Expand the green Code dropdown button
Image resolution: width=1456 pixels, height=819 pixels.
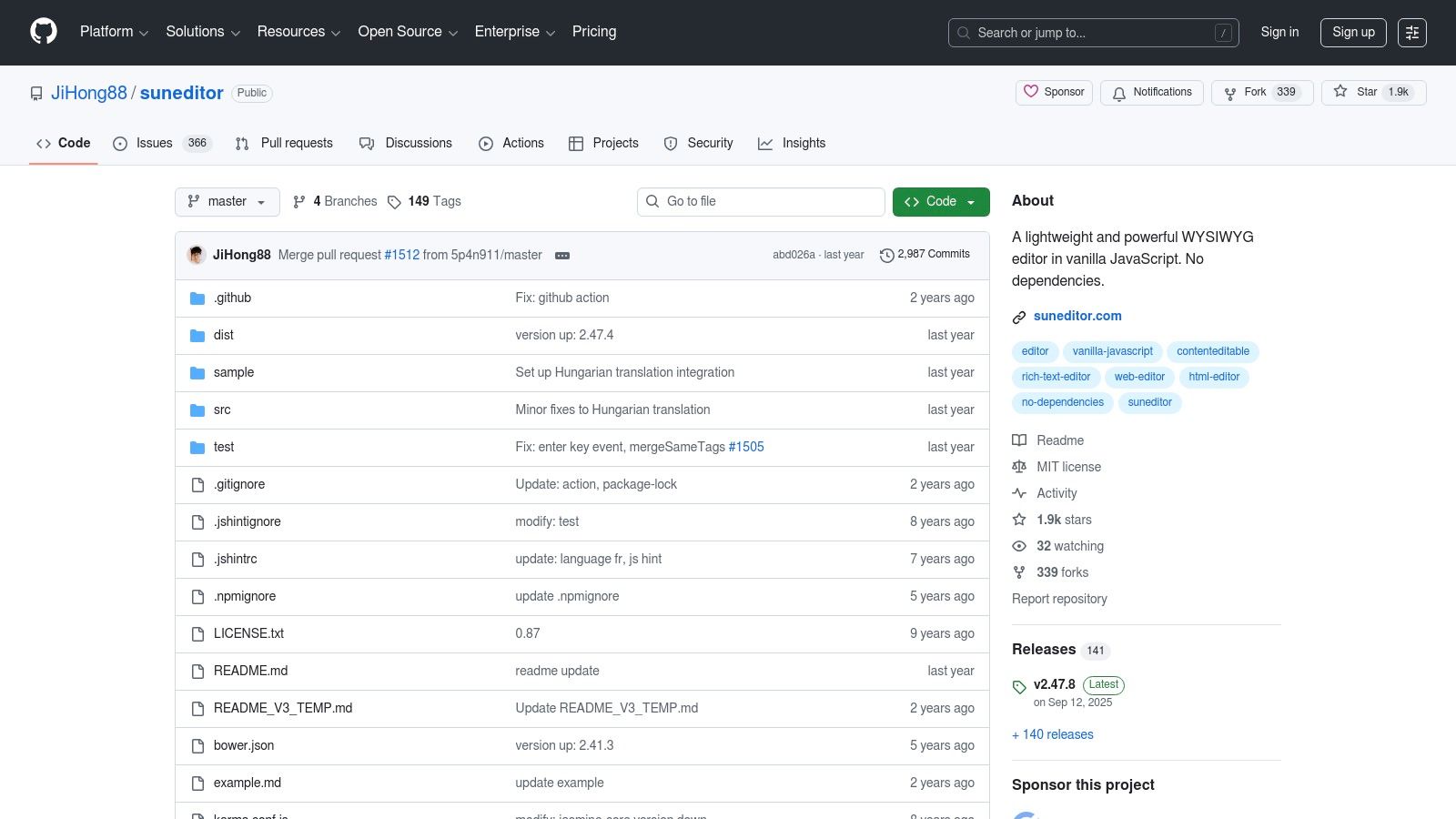tap(940, 201)
